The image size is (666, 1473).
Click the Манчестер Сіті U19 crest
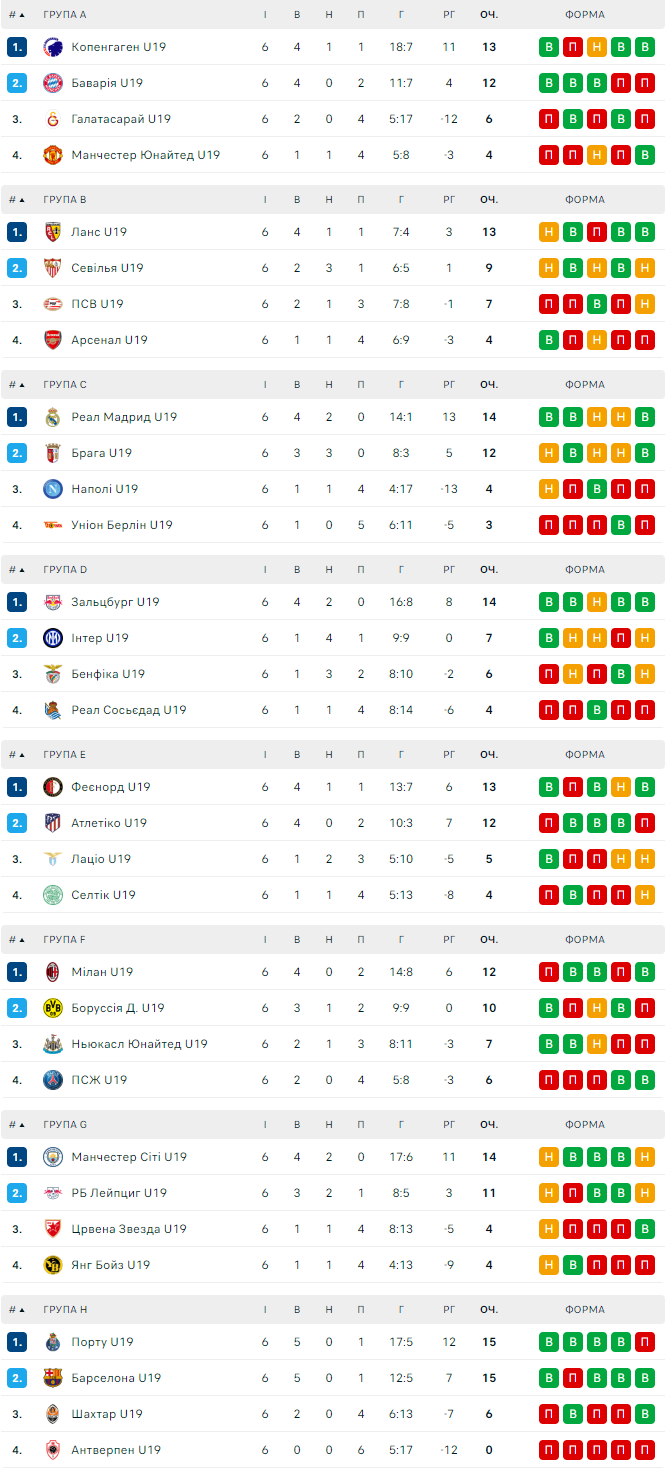(x=53, y=1157)
